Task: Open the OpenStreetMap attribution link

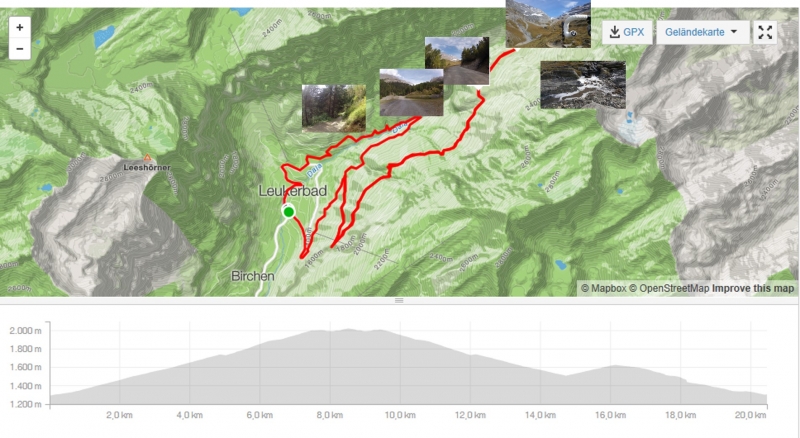Action: tap(669, 288)
